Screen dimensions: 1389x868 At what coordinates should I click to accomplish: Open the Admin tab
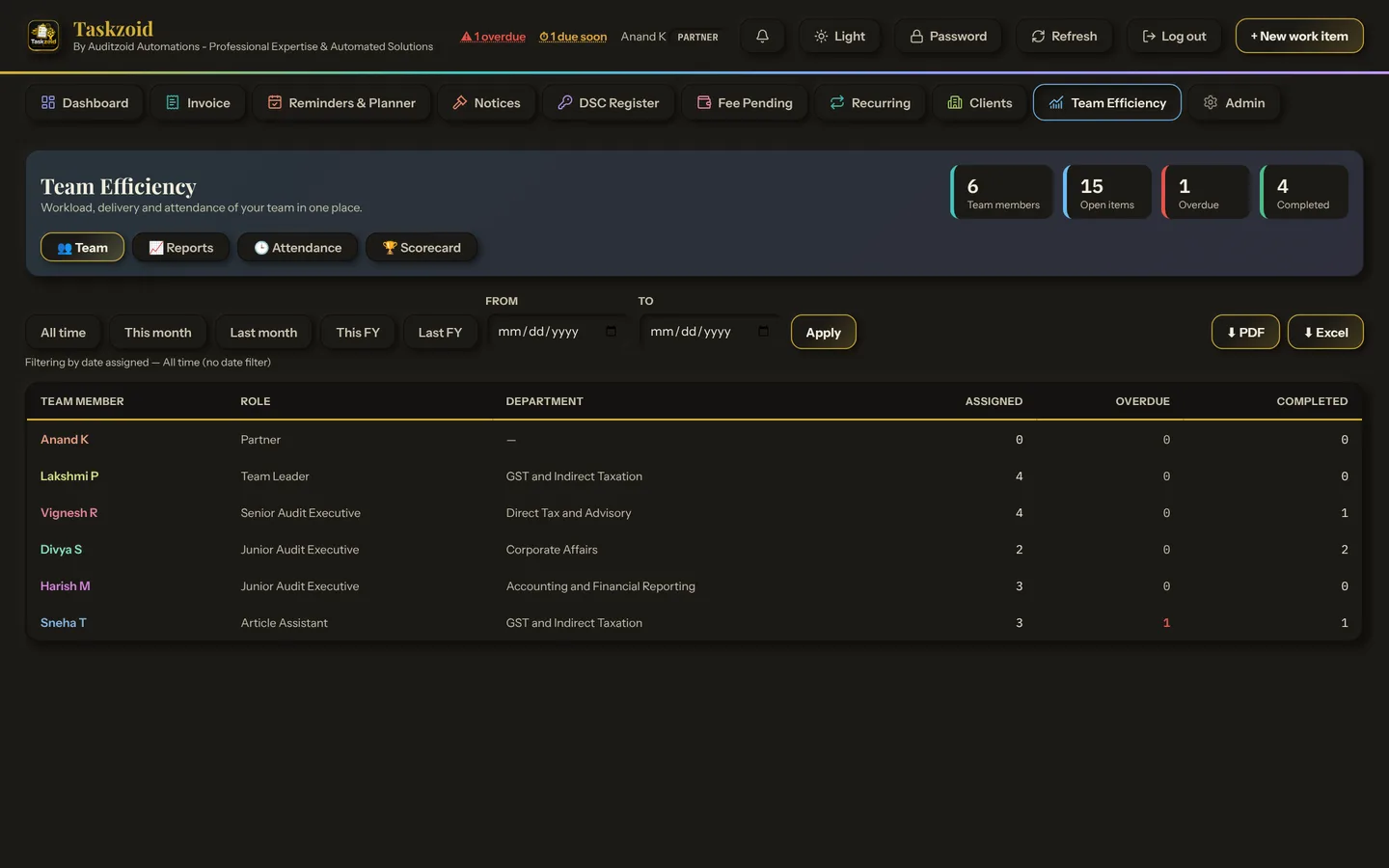(1235, 102)
